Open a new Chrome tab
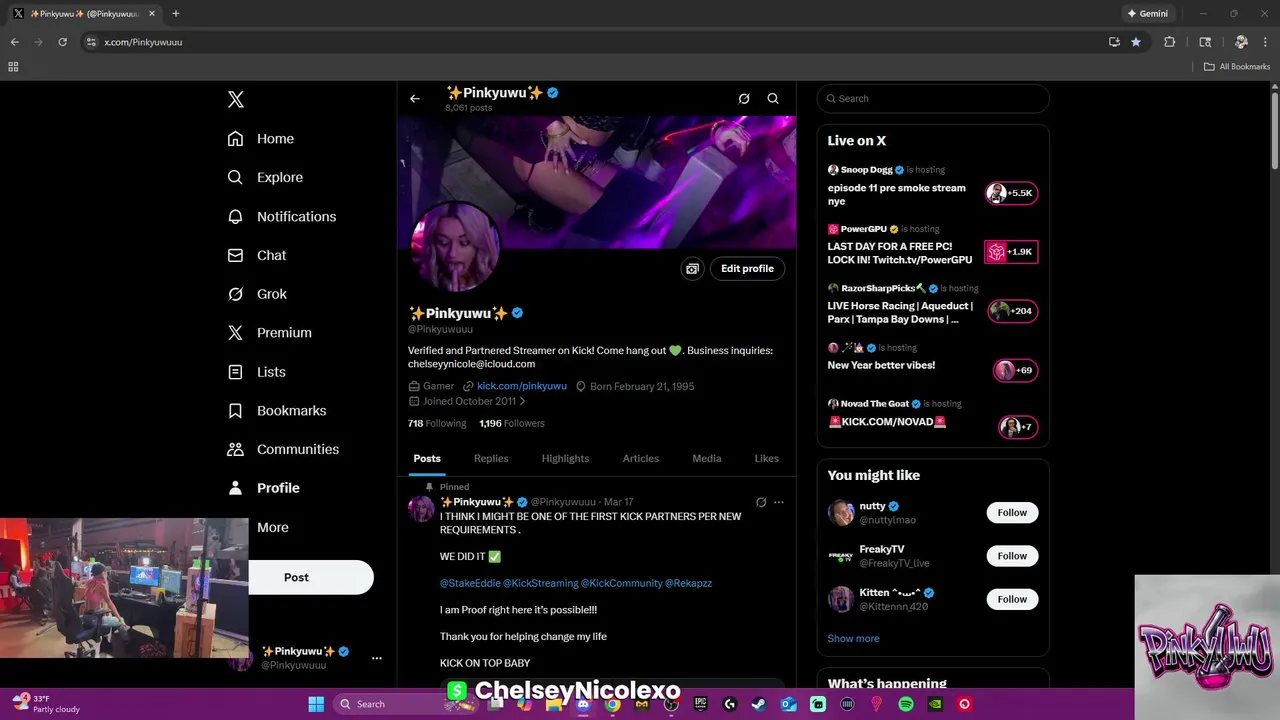1280x720 pixels. click(176, 14)
